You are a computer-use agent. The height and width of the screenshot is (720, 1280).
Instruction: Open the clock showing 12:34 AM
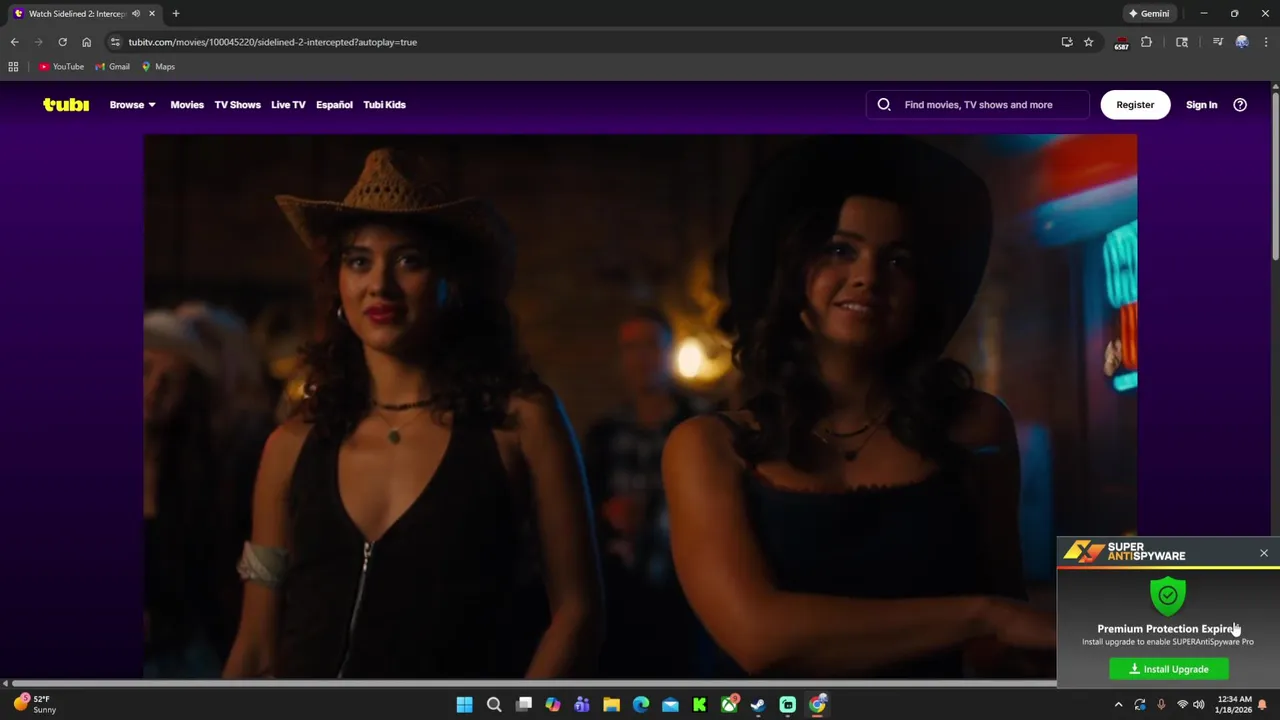pyautogui.click(x=1235, y=705)
